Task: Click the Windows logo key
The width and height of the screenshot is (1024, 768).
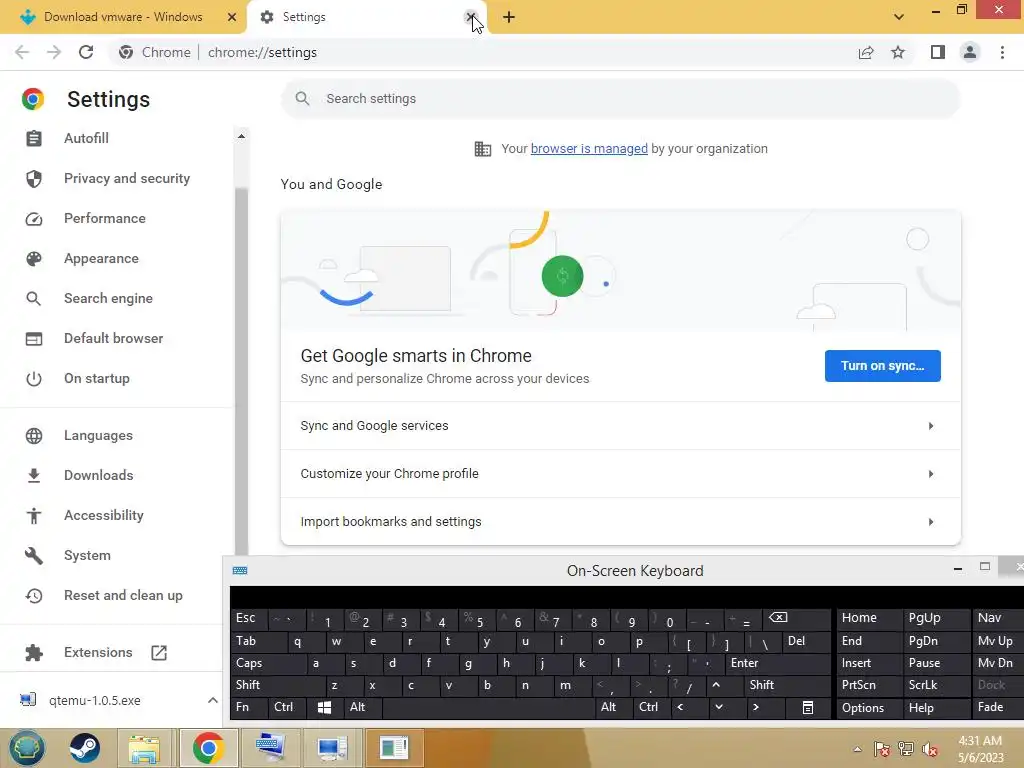Action: (x=324, y=707)
